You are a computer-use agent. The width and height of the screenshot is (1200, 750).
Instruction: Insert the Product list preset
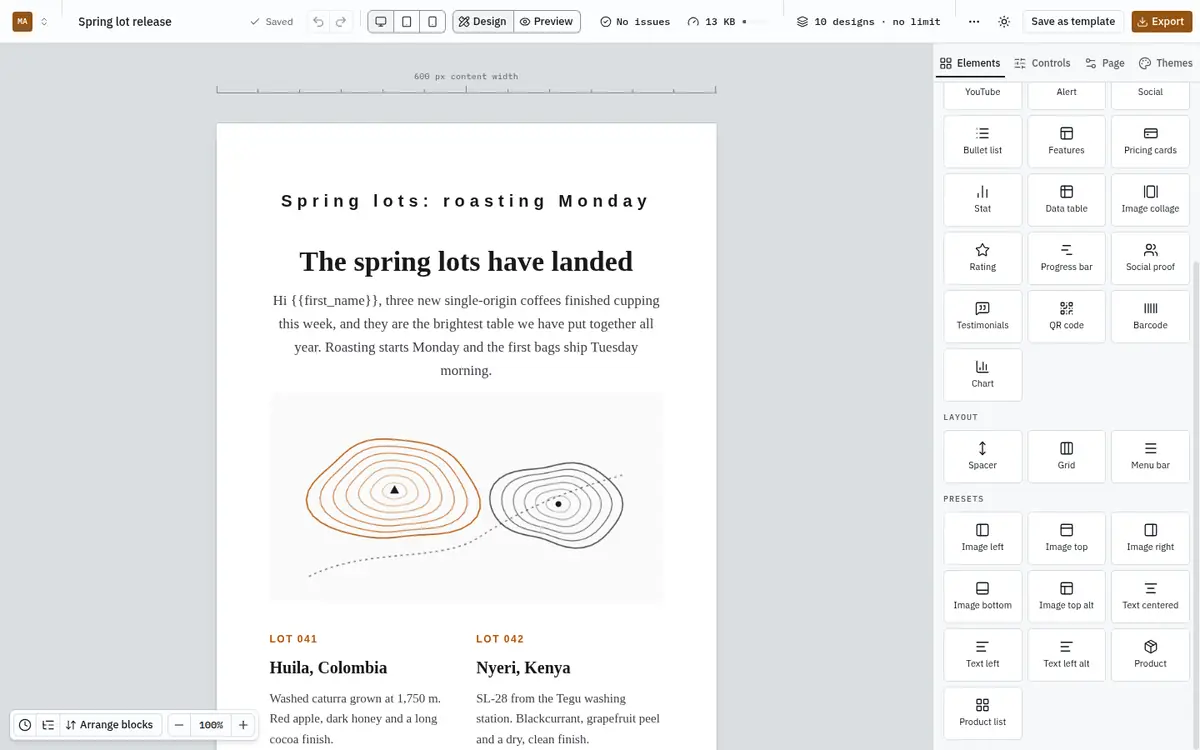tap(983, 712)
